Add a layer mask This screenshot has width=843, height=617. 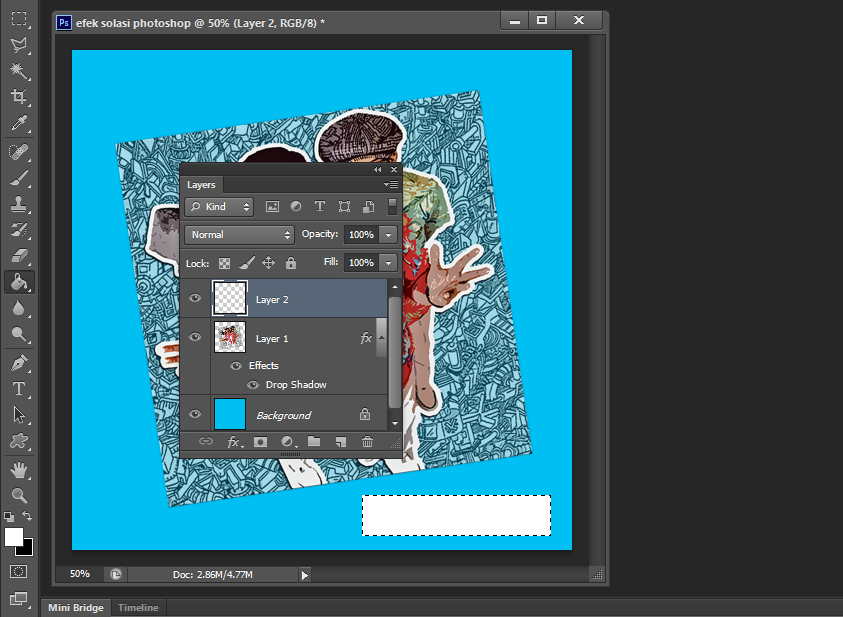[260, 442]
